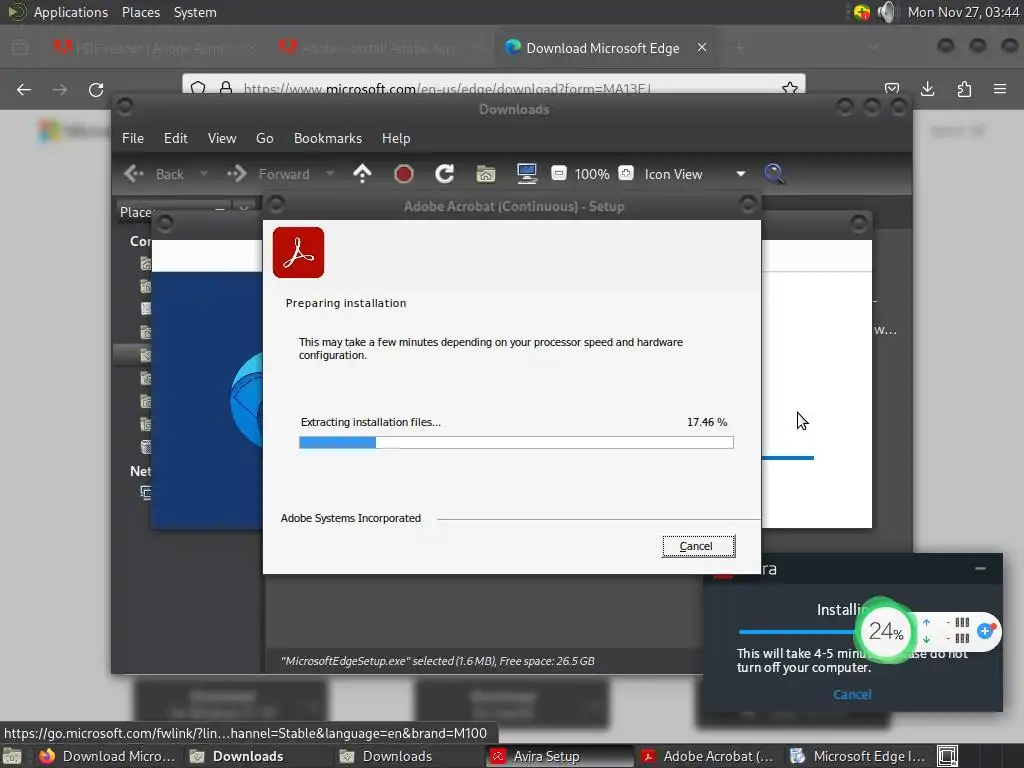Switch to the Adobe Install Adobe Acrobat tab
The width and height of the screenshot is (1024, 768).
[x=379, y=48]
